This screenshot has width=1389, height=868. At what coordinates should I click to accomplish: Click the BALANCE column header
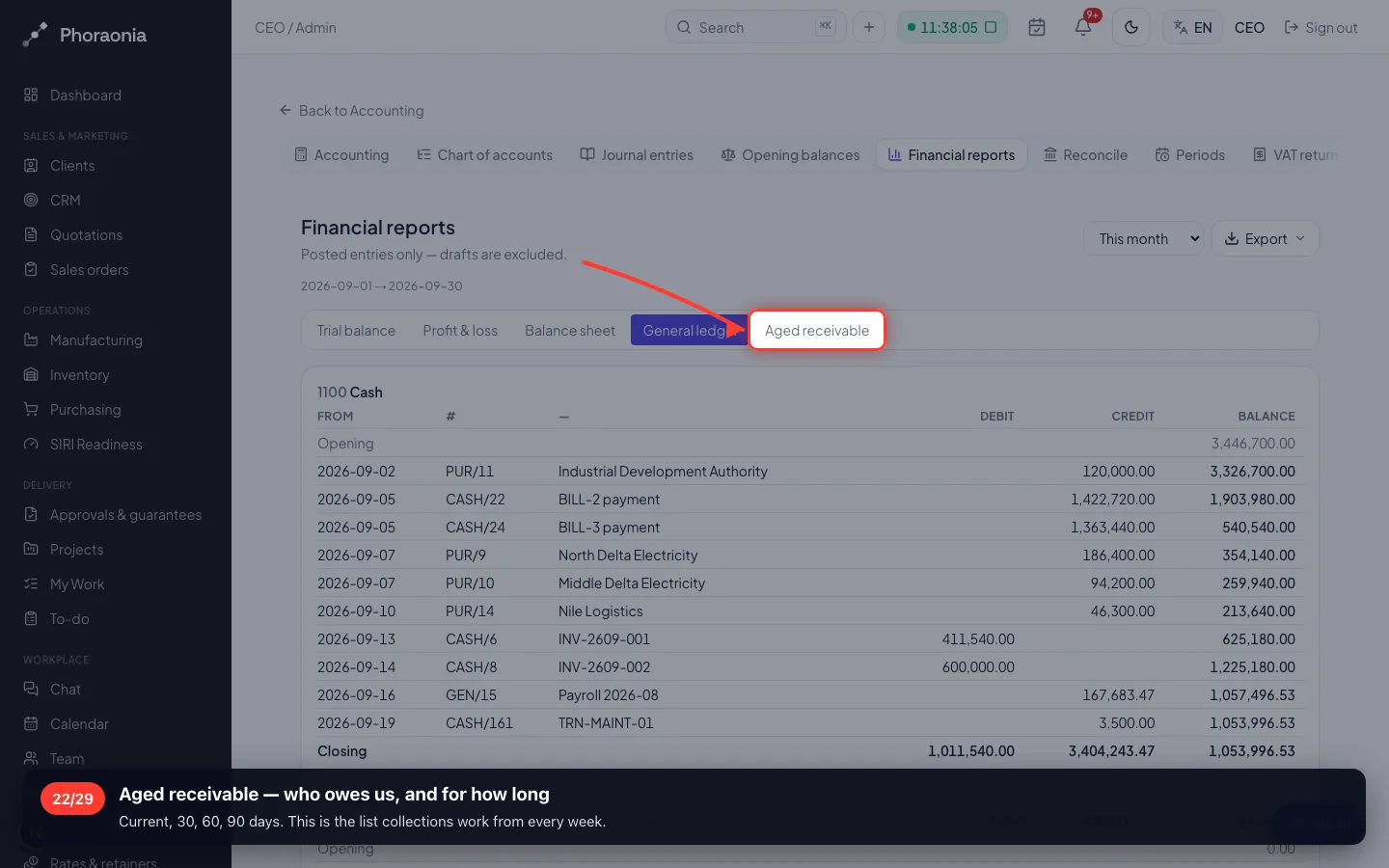[x=1266, y=417]
